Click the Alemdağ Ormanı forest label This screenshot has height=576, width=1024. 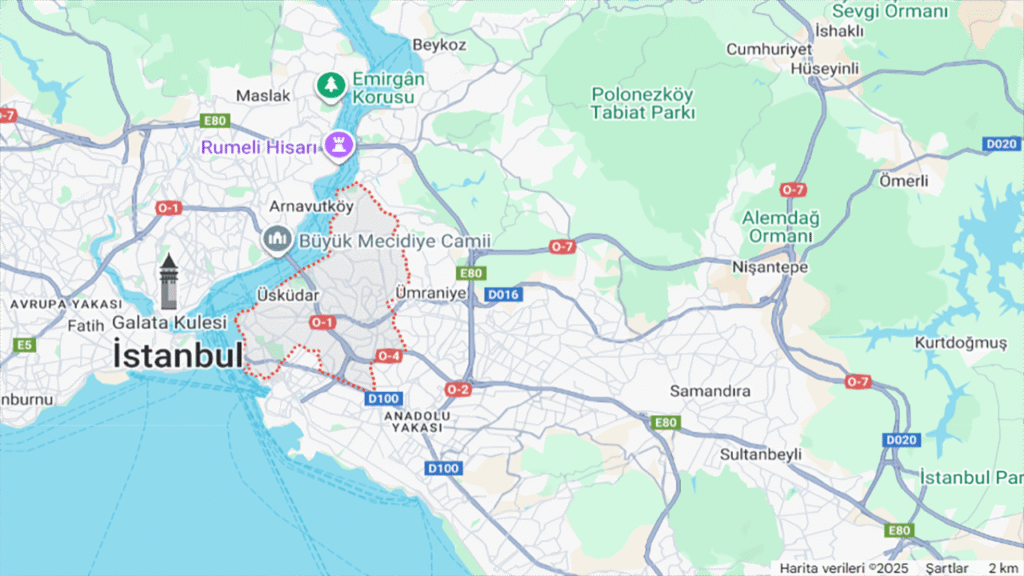(780, 227)
